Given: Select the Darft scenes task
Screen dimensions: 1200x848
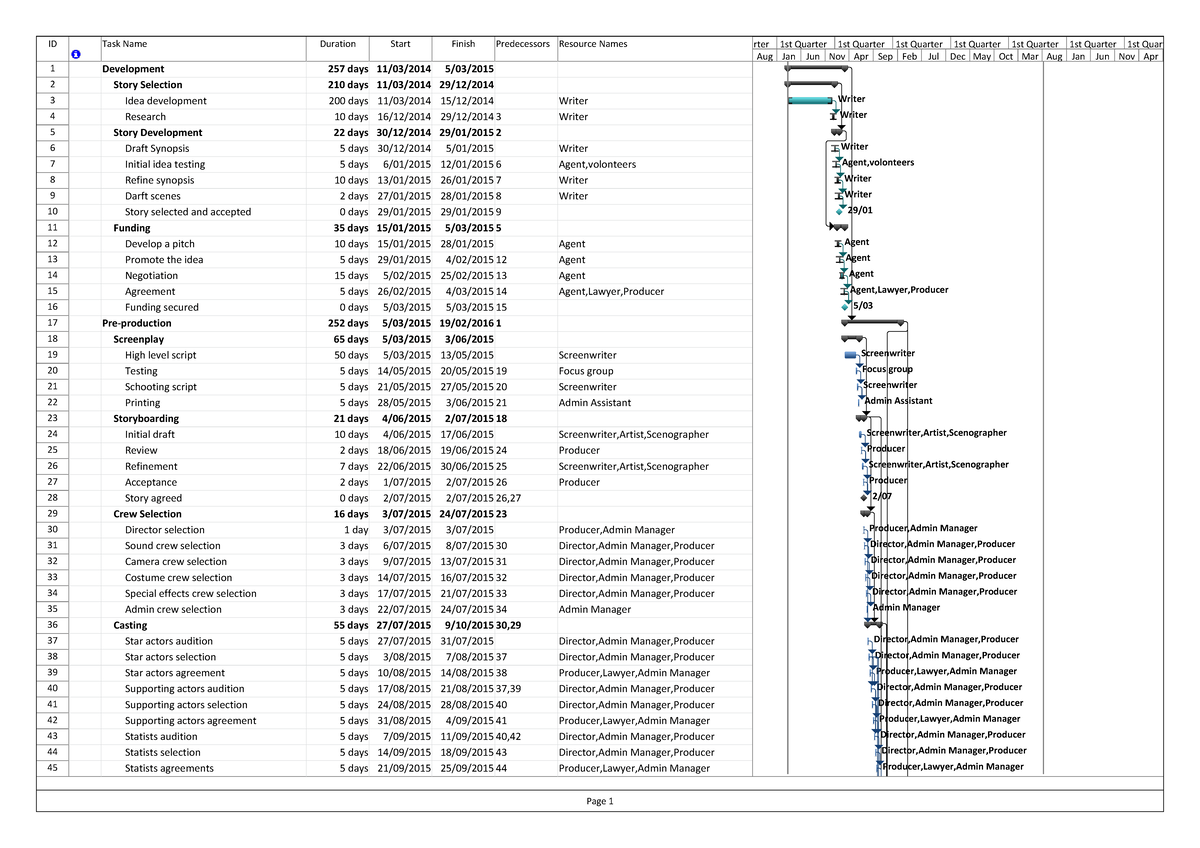Looking at the screenshot, I should [153, 196].
